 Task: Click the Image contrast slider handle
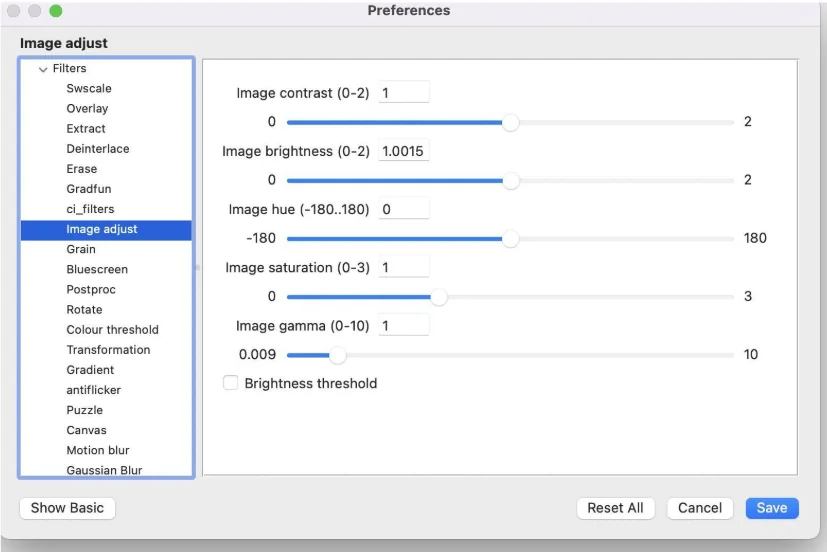(511, 122)
